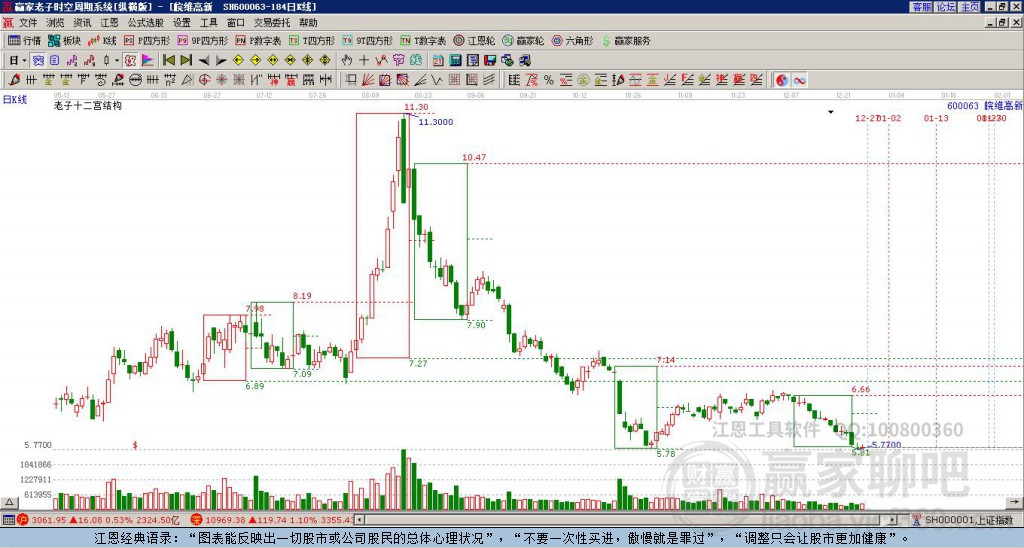1024x548 pixels.
Task: Toggle the yin-yang taiji button
Action: tap(782, 80)
